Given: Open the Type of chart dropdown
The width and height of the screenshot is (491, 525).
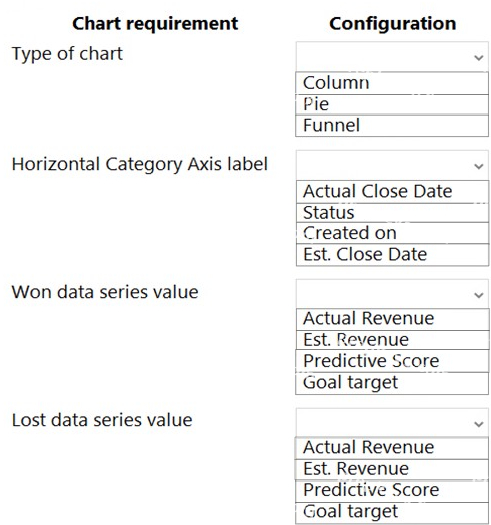Looking at the screenshot, I should click(x=392, y=57).
